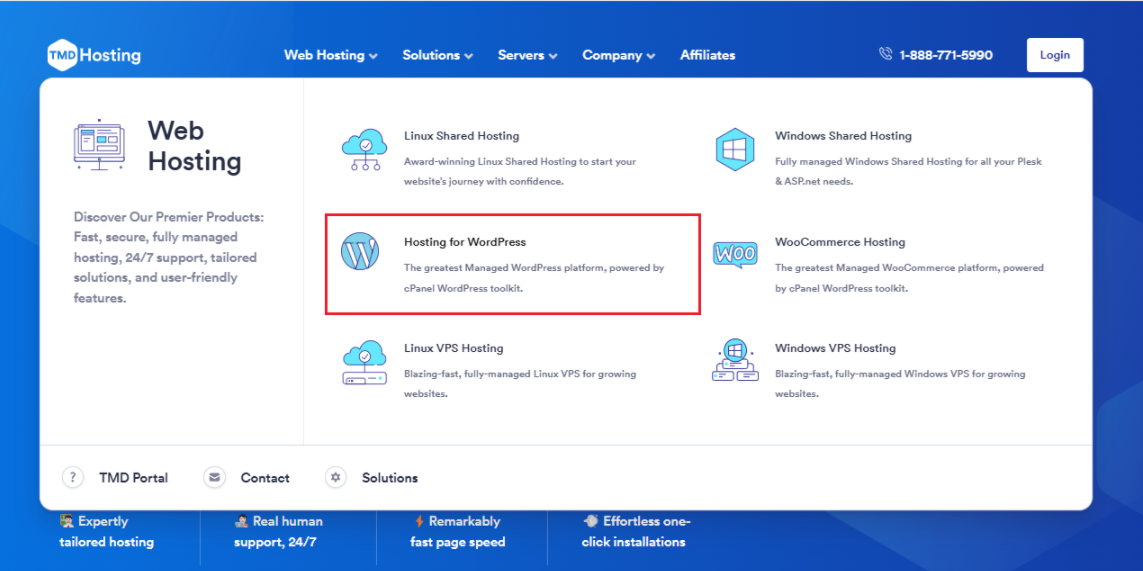Click the 'Expertly tailored hosting' text
This screenshot has width=1143, height=571.
106,532
